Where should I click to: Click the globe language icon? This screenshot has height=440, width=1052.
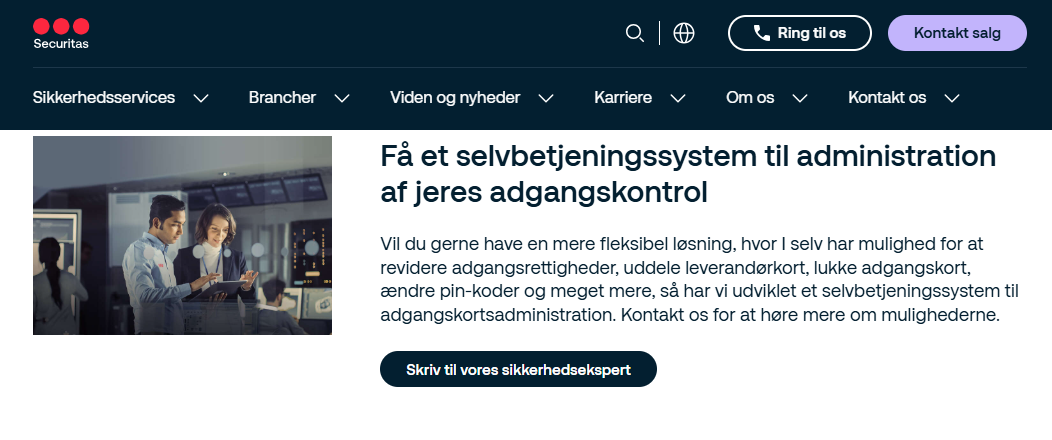[x=684, y=33]
